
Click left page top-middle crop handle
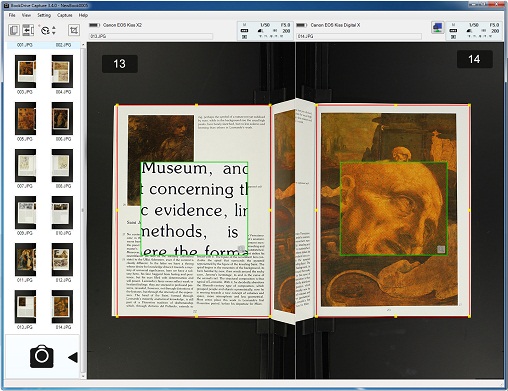click(x=196, y=105)
